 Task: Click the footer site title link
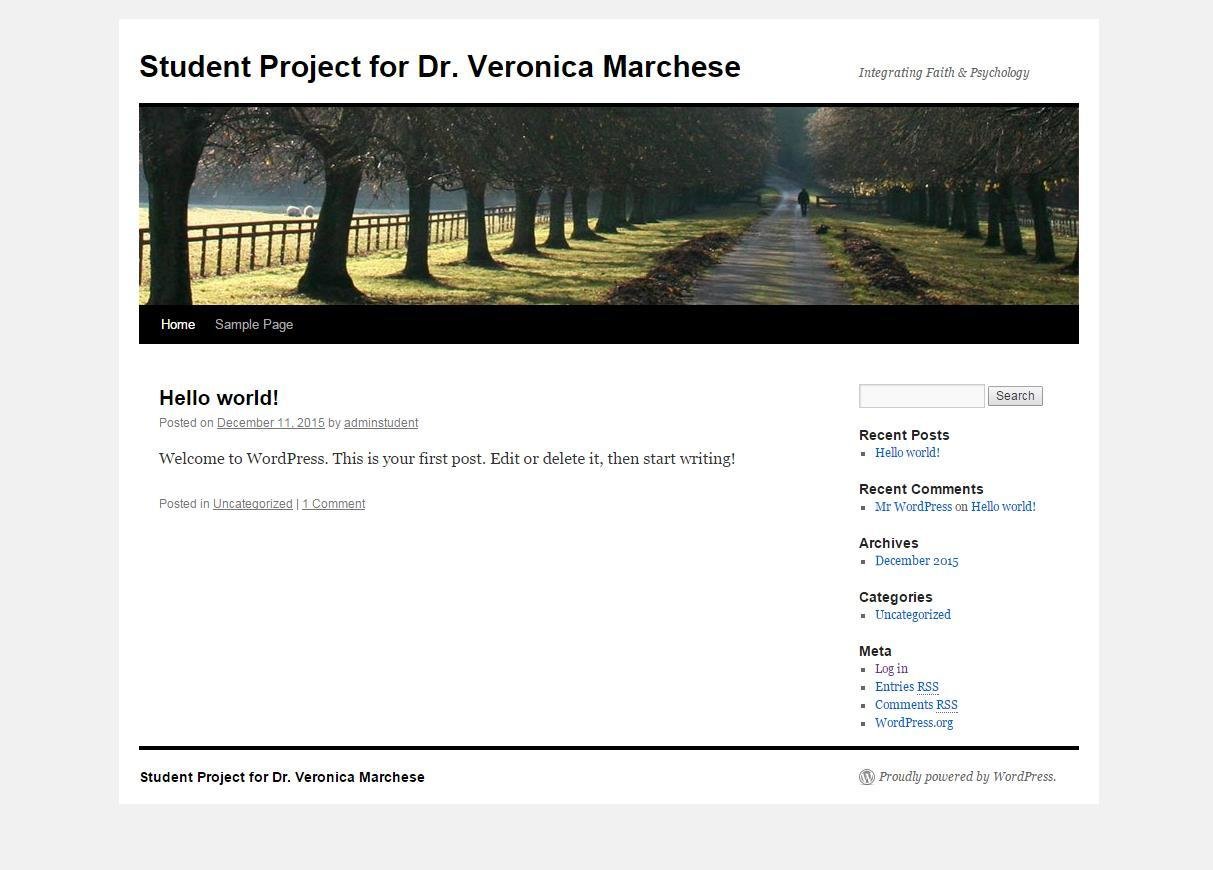click(282, 777)
